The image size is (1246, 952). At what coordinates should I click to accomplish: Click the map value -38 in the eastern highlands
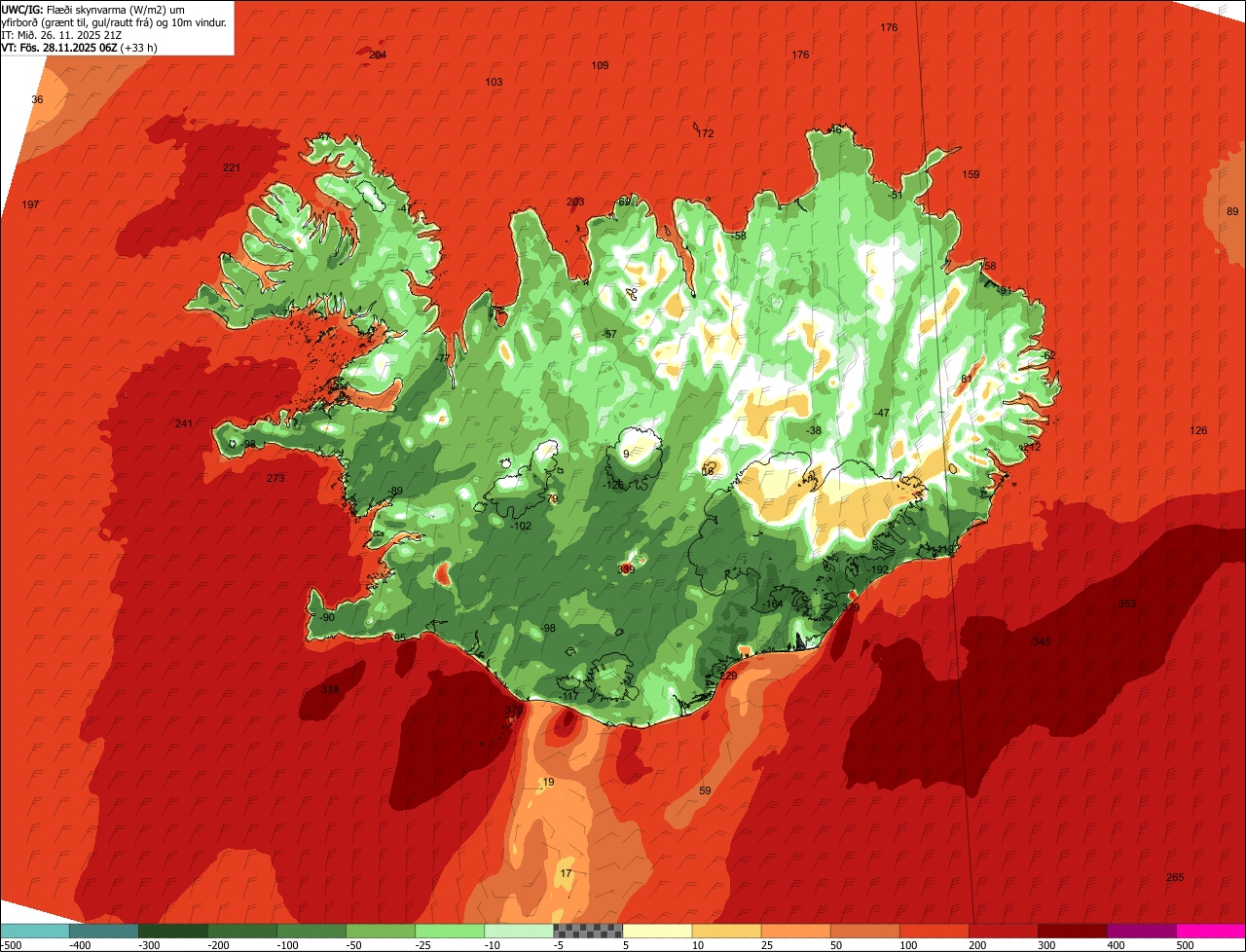814,430
